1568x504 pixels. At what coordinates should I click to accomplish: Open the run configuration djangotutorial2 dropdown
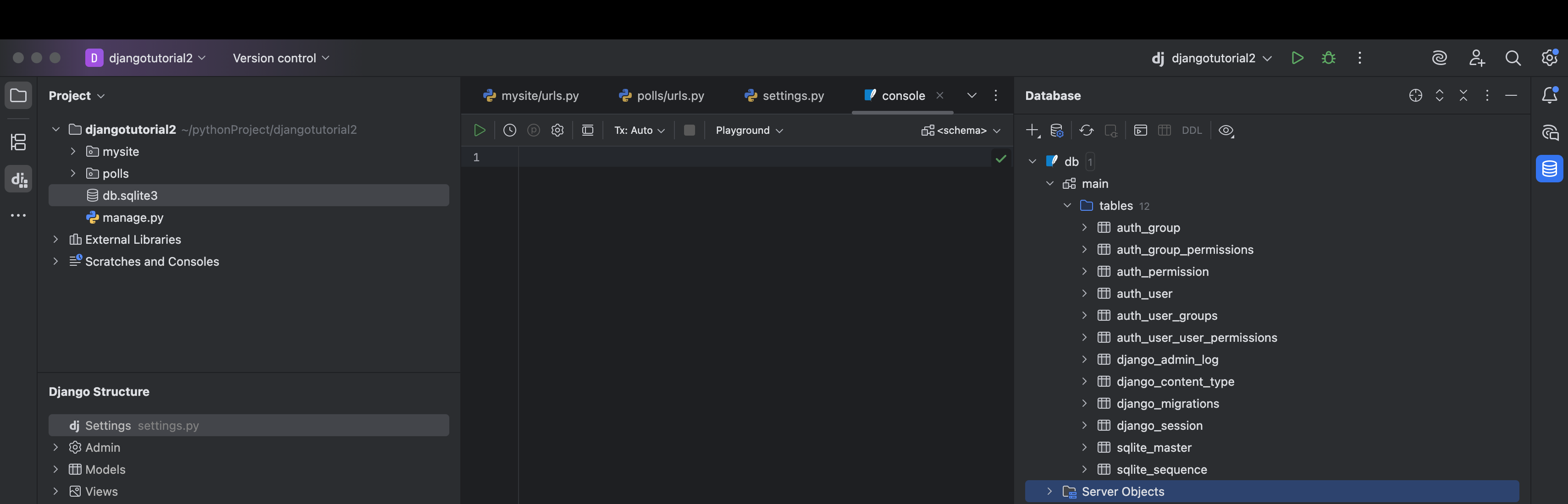[x=1212, y=58]
